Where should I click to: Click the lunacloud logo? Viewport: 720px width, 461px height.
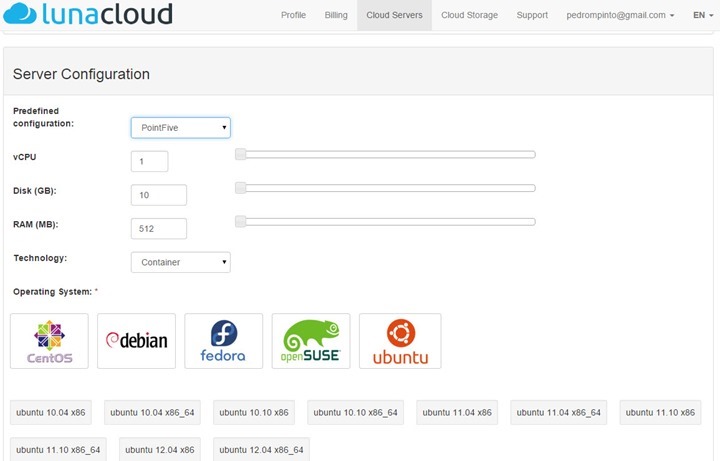click(x=88, y=13)
